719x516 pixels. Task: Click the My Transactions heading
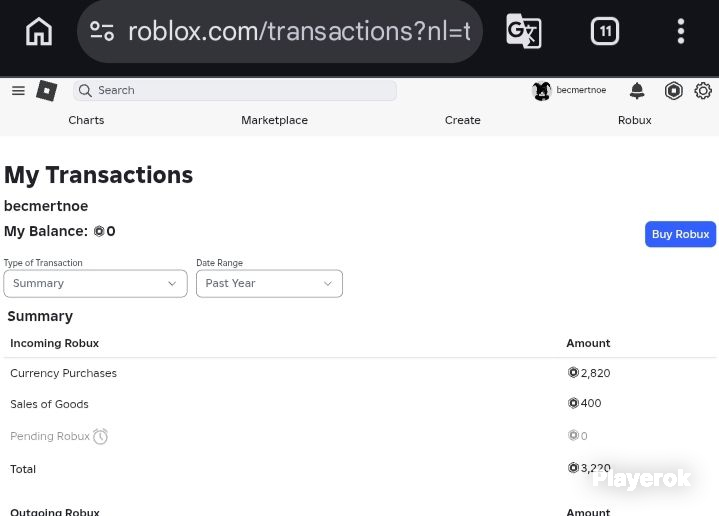pos(99,175)
